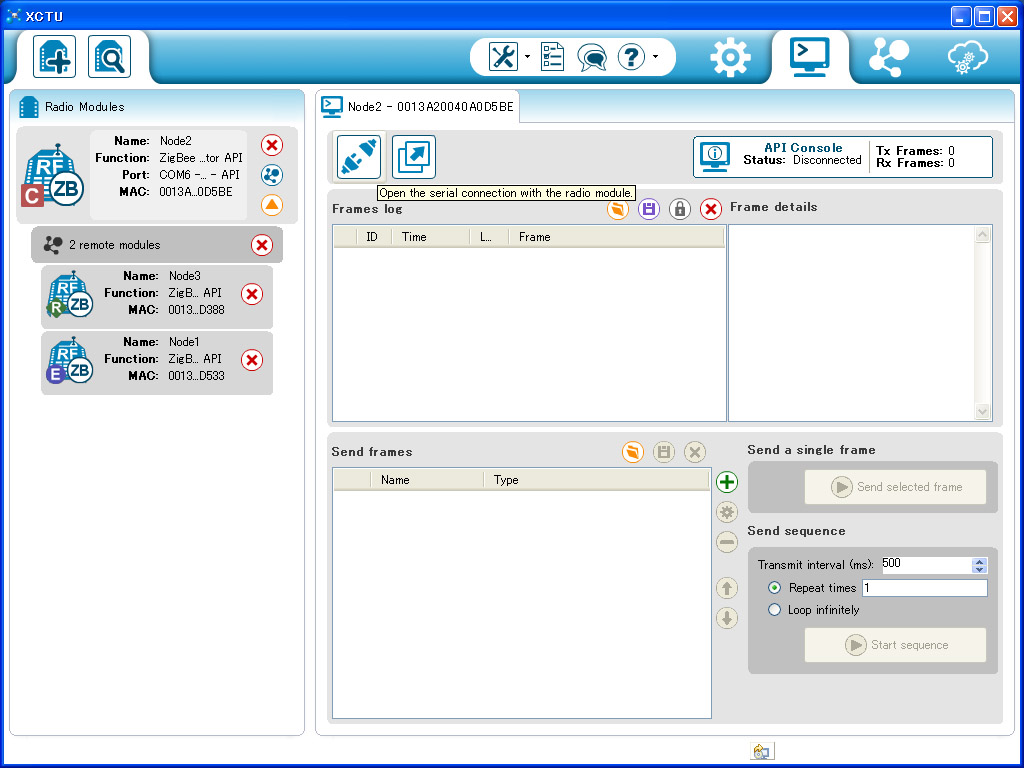Save frames log purple disk icon
The image size is (1024, 768).
tap(648, 209)
